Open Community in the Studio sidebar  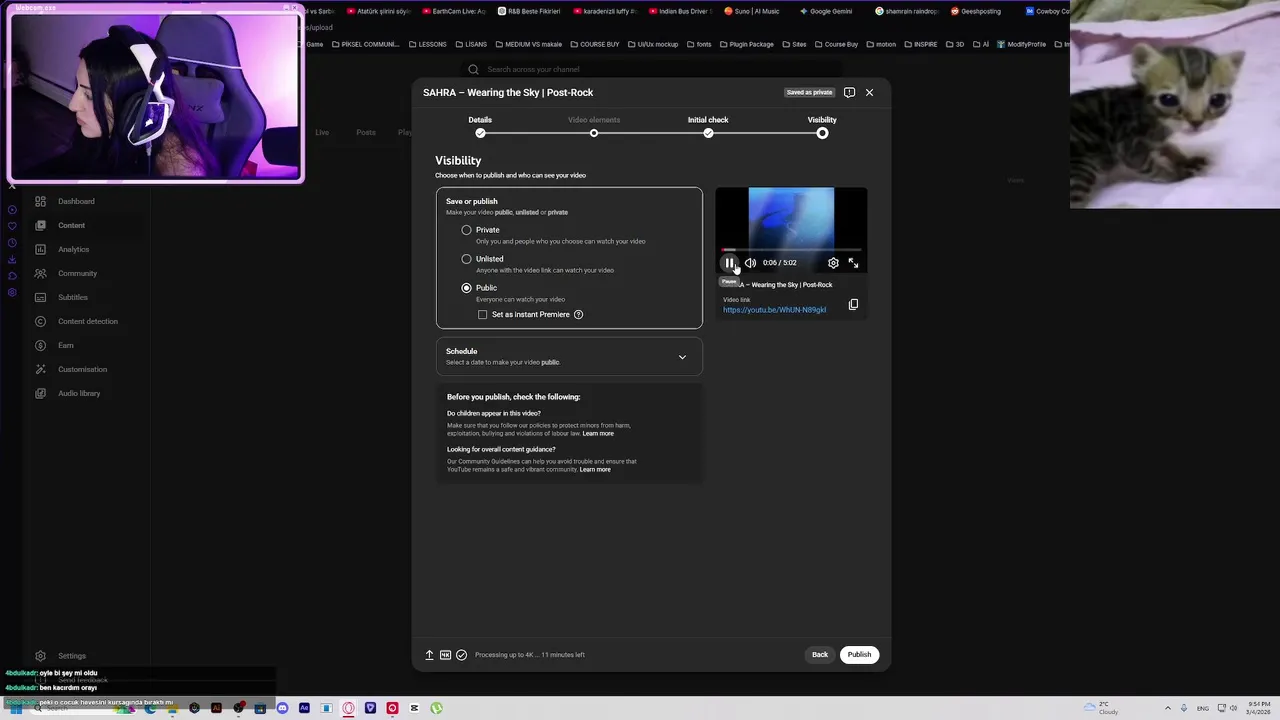click(x=77, y=273)
